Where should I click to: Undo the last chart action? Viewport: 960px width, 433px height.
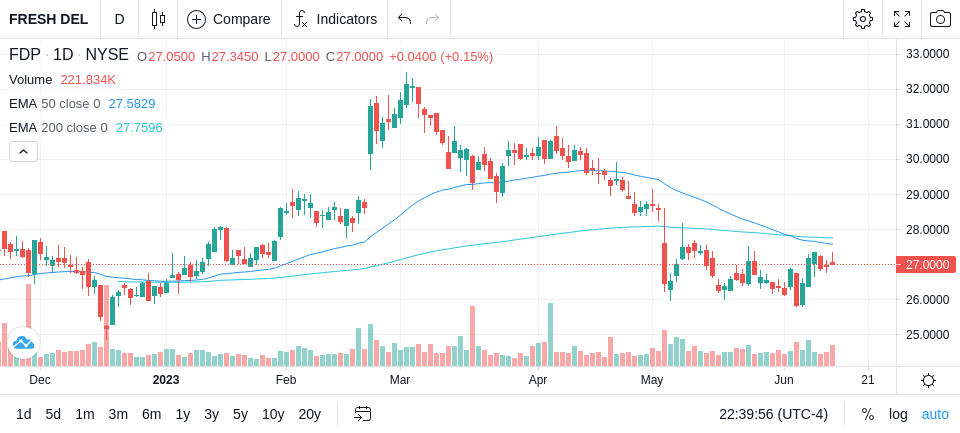coord(404,19)
